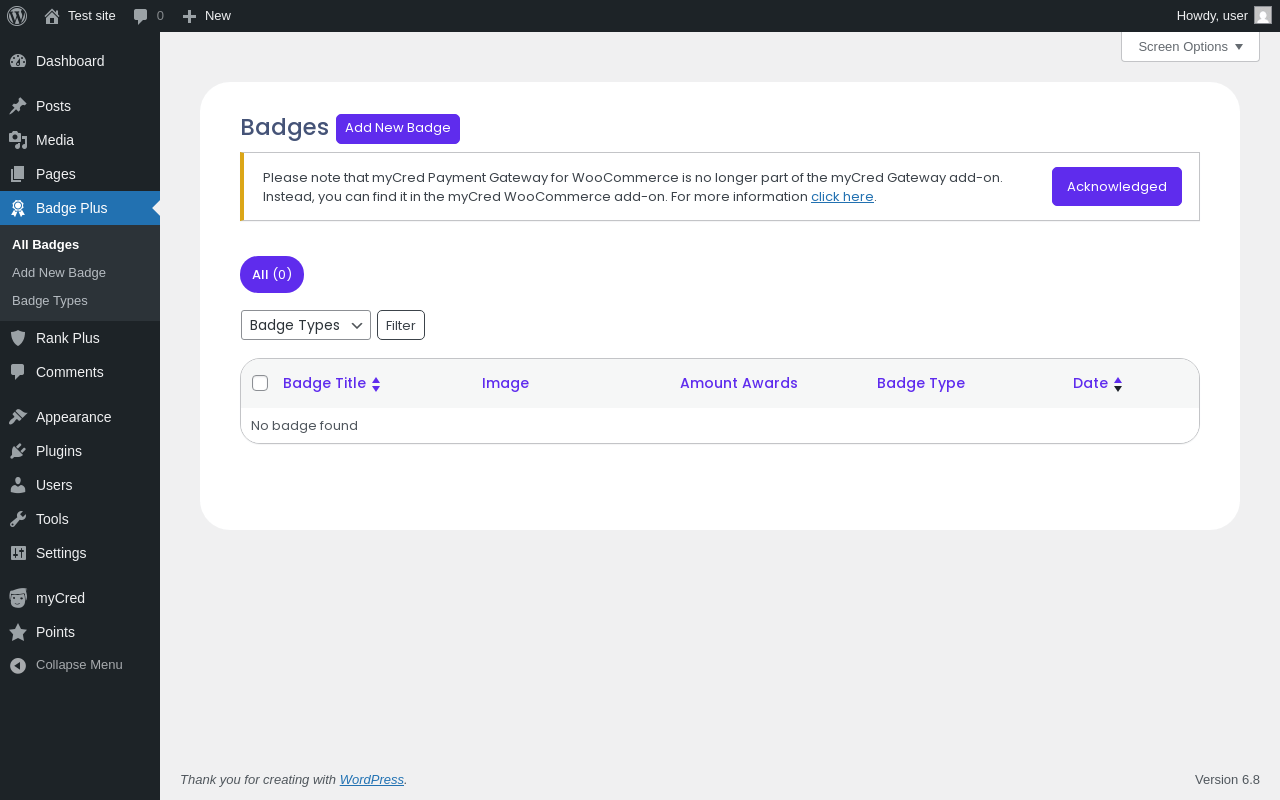The width and height of the screenshot is (1280, 800).
Task: Click the Comments speech bubble sidebar icon
Action: click(18, 372)
